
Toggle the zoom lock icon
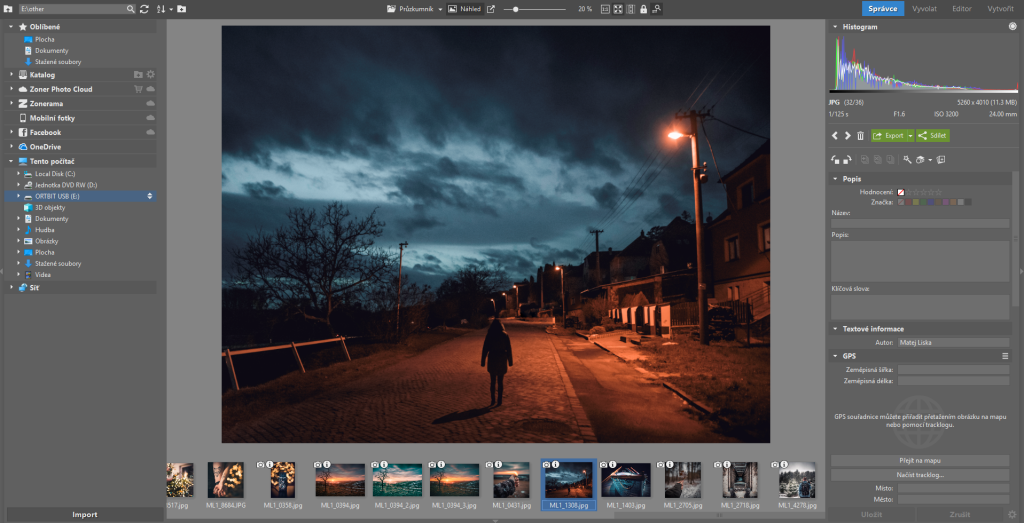644,9
